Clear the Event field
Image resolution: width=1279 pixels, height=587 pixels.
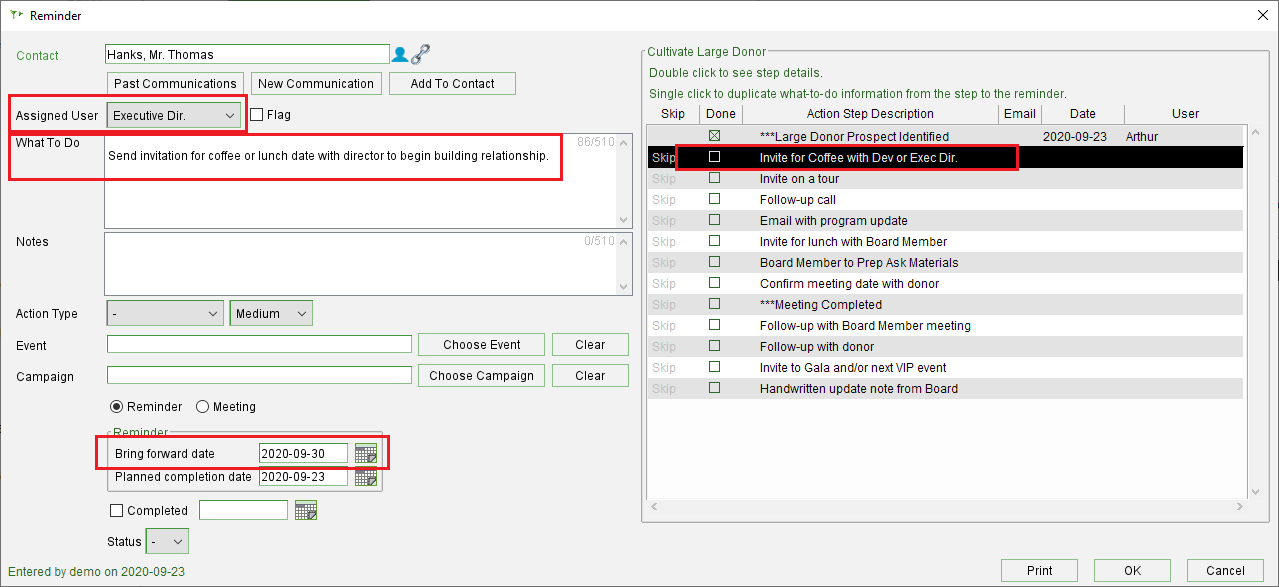[590, 345]
